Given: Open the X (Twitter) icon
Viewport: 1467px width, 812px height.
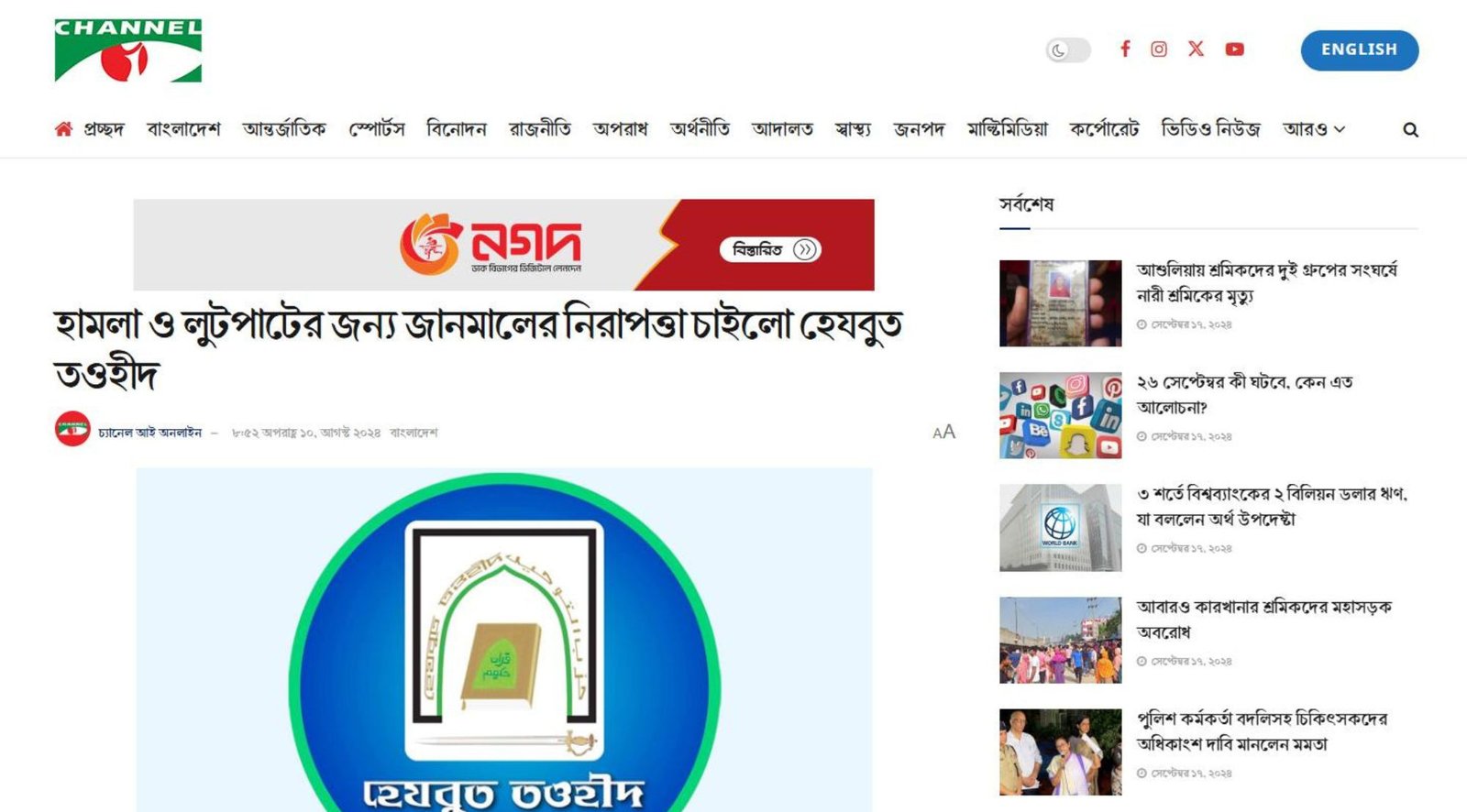Looking at the screenshot, I should [x=1196, y=49].
